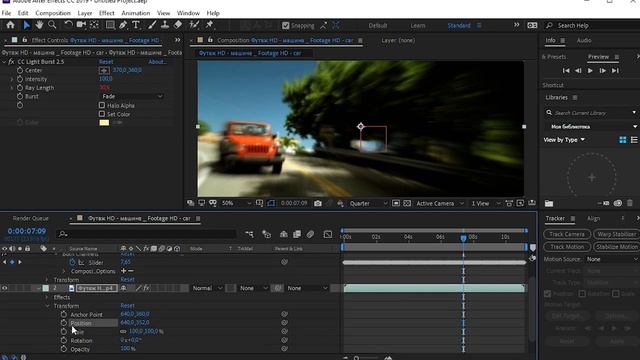This screenshot has width=640, height=360.
Task: Take a snapshot with camera icon
Action: [x=318, y=203]
